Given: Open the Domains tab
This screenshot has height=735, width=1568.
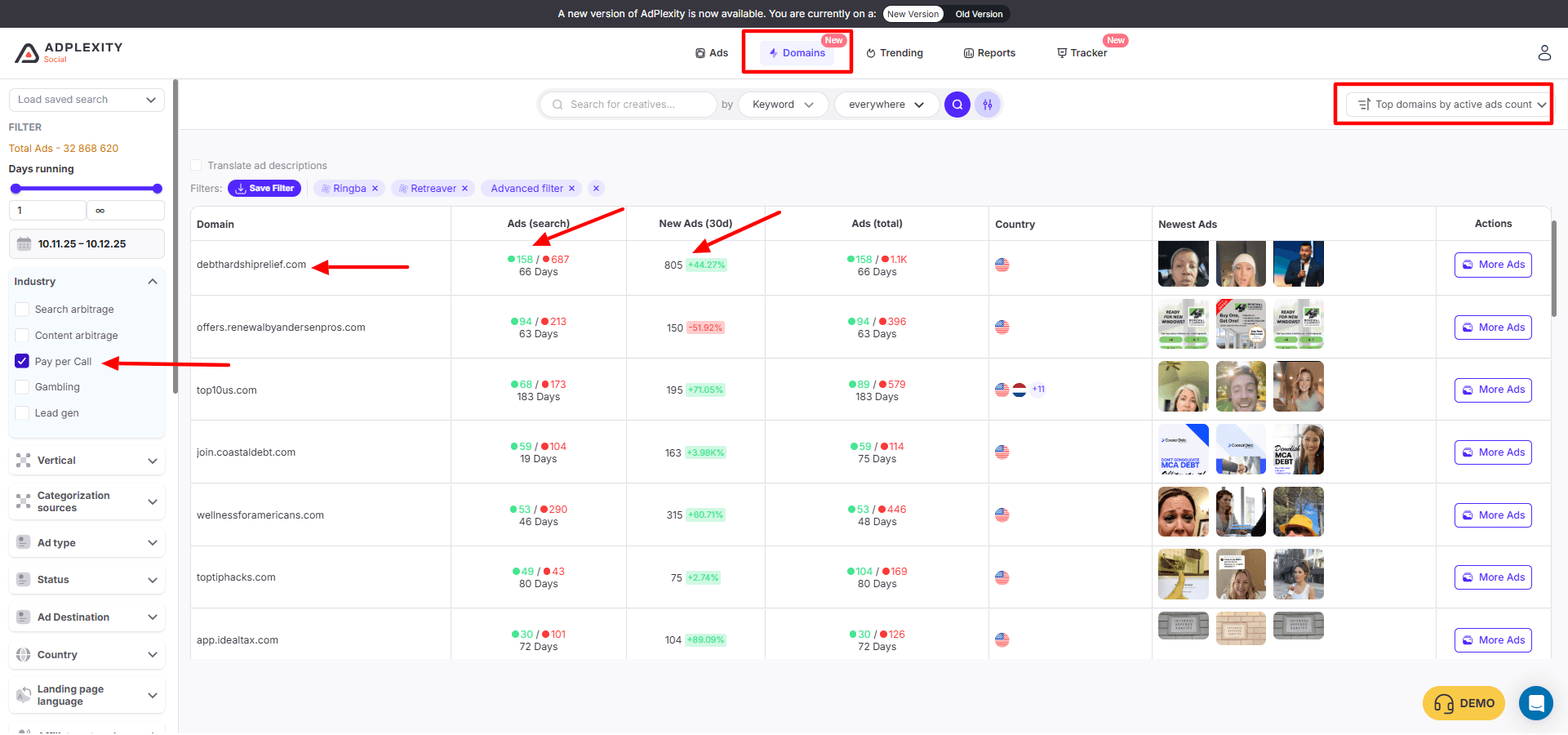Looking at the screenshot, I should 797,53.
